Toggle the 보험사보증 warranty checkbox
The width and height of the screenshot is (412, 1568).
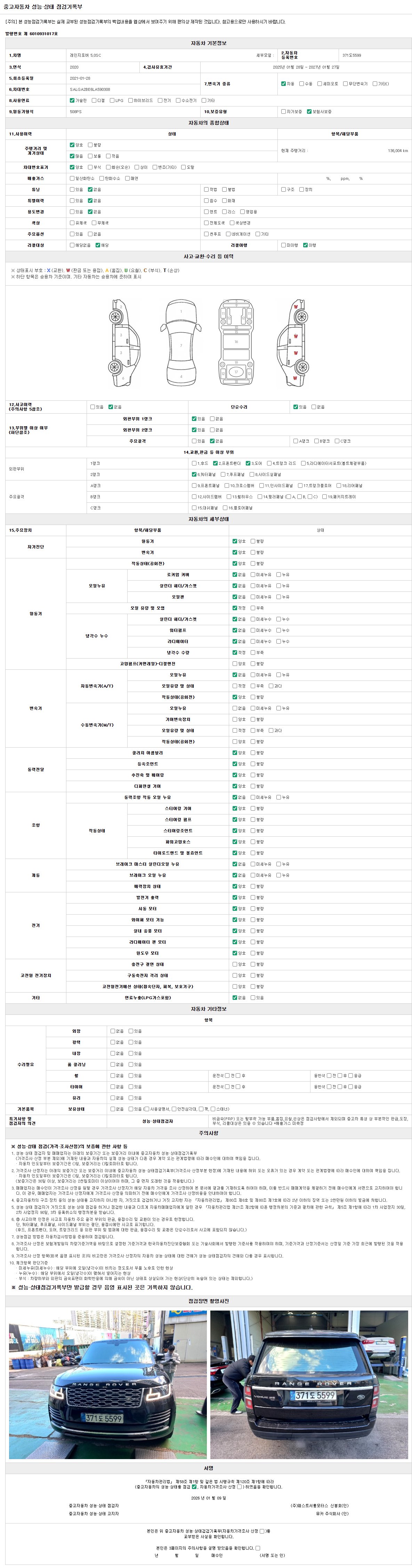click(309, 111)
